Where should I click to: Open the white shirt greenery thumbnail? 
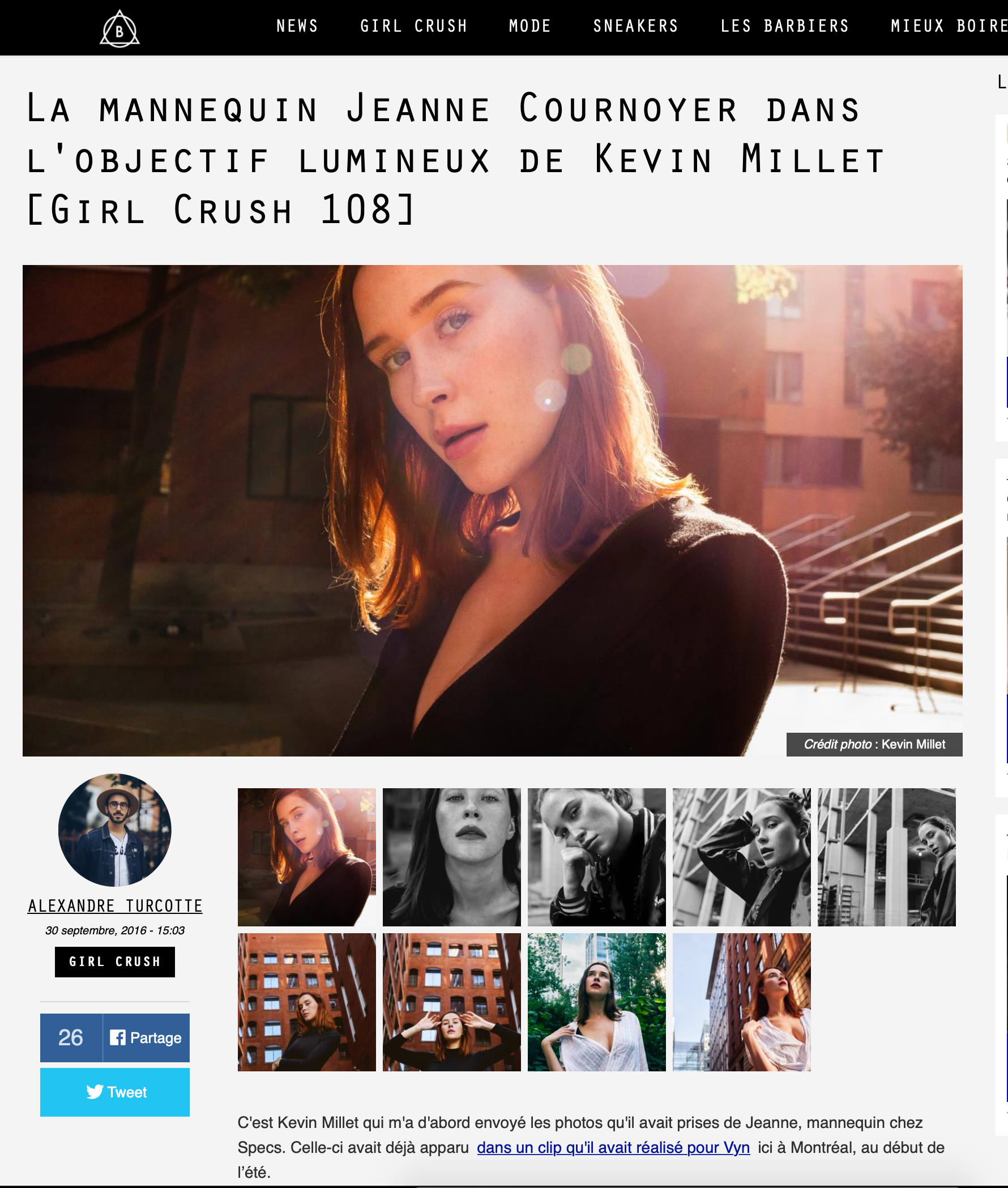pyautogui.click(x=596, y=1002)
